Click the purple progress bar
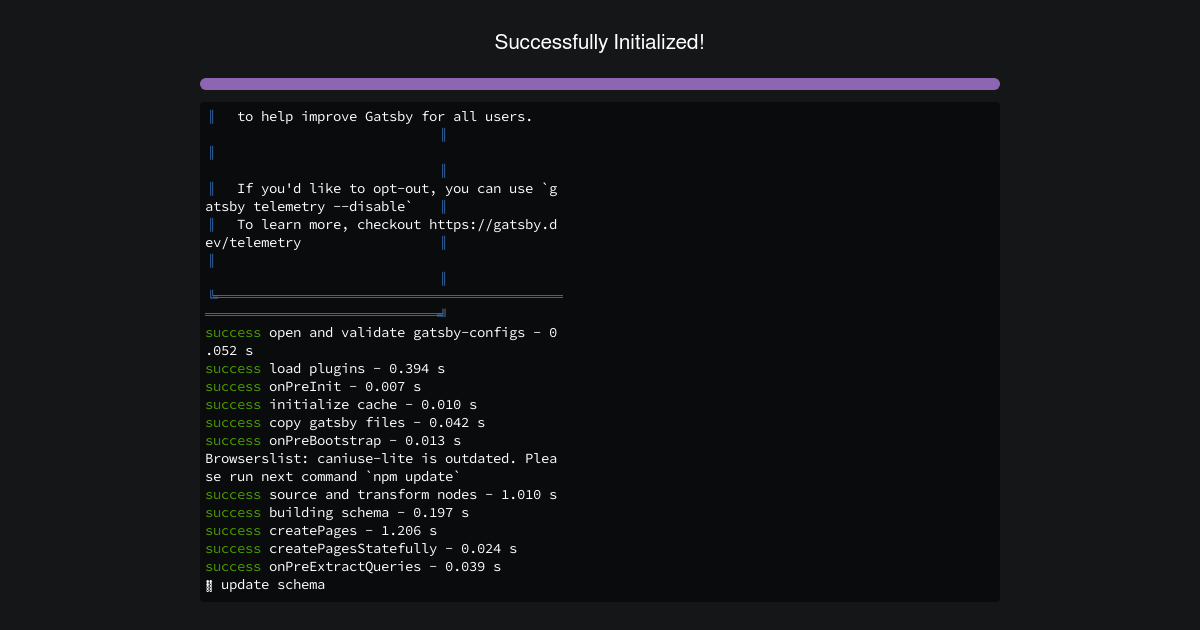The width and height of the screenshot is (1200, 630). coord(600,84)
